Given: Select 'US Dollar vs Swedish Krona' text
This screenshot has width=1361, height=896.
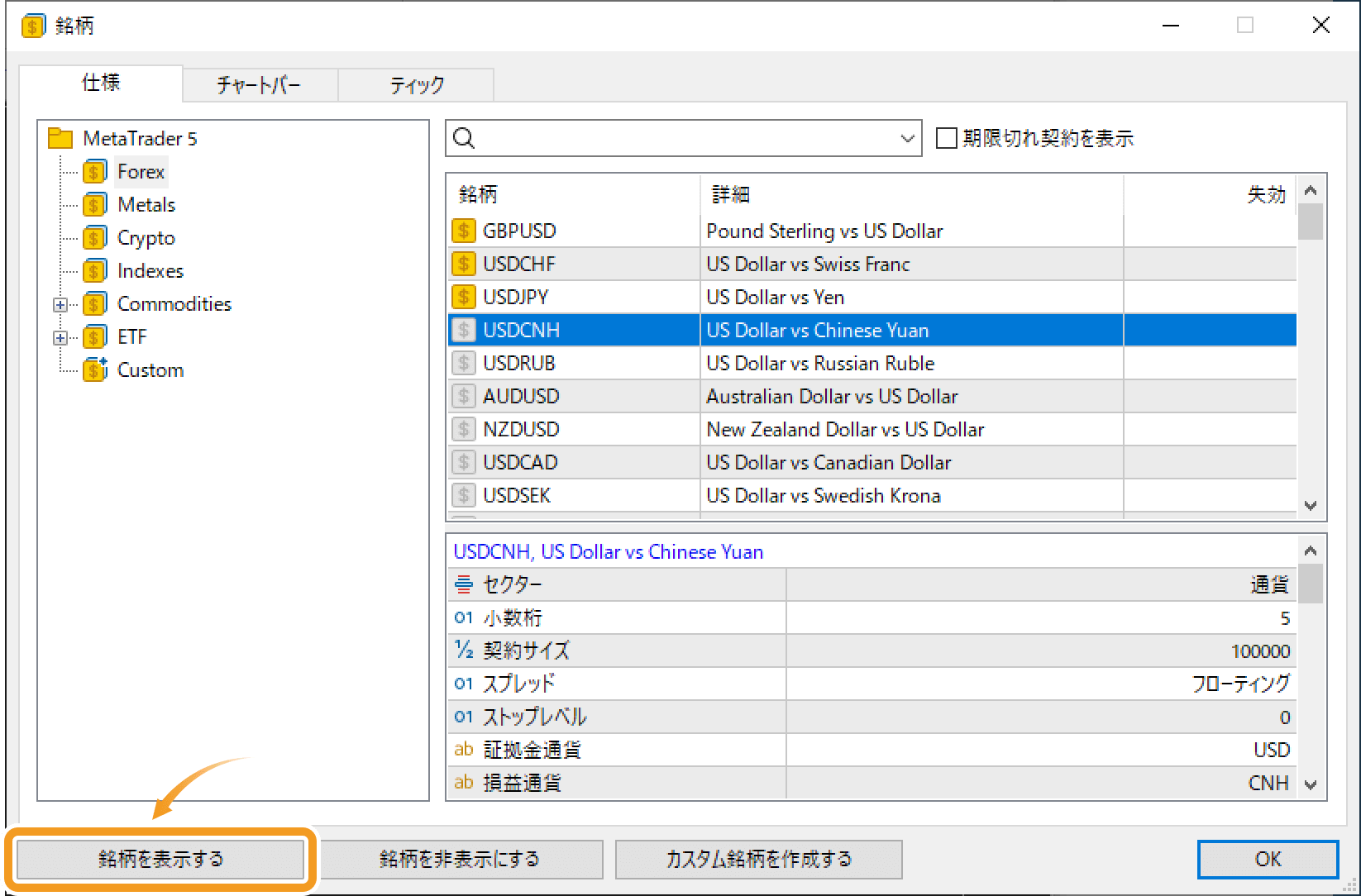Looking at the screenshot, I should click(824, 495).
